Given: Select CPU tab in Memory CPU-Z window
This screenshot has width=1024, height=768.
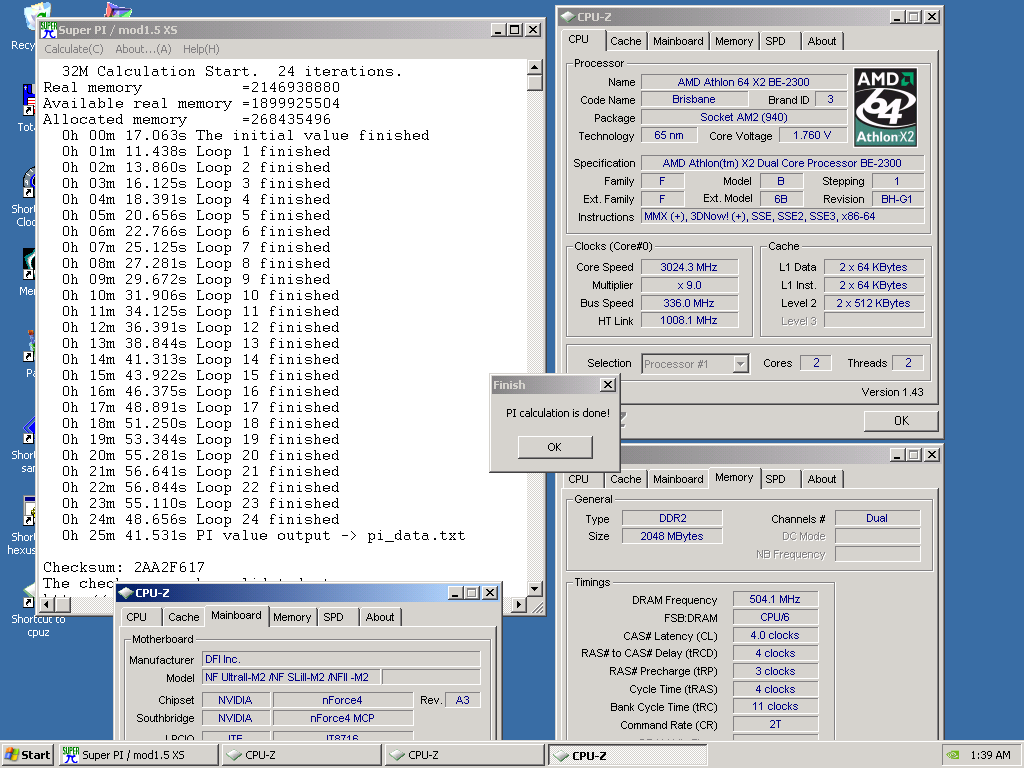Looking at the screenshot, I should point(579,479).
